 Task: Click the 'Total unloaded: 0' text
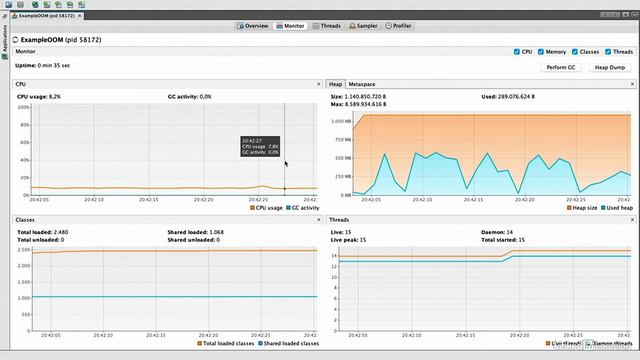click(40, 240)
